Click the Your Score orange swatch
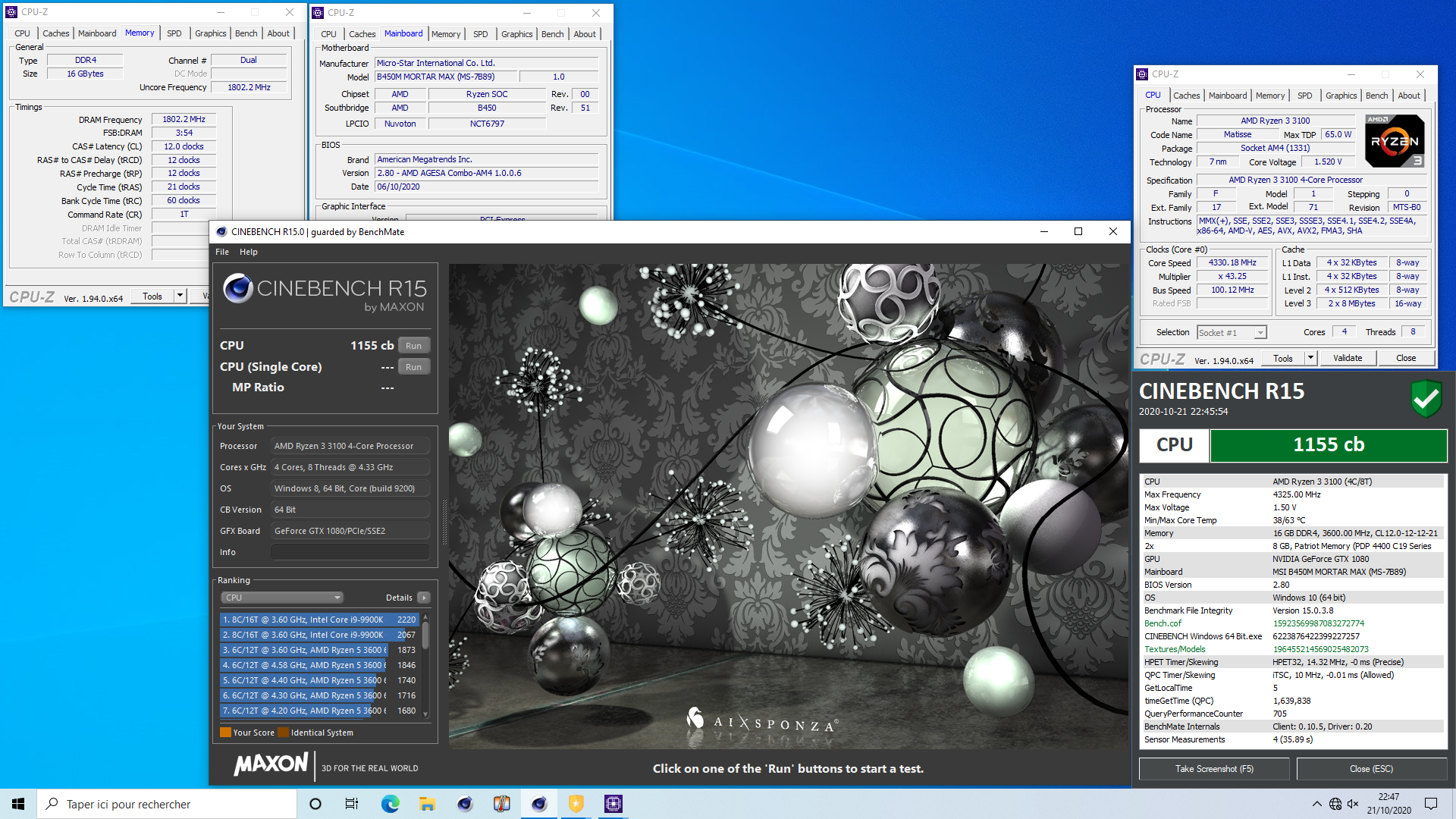 [x=225, y=733]
